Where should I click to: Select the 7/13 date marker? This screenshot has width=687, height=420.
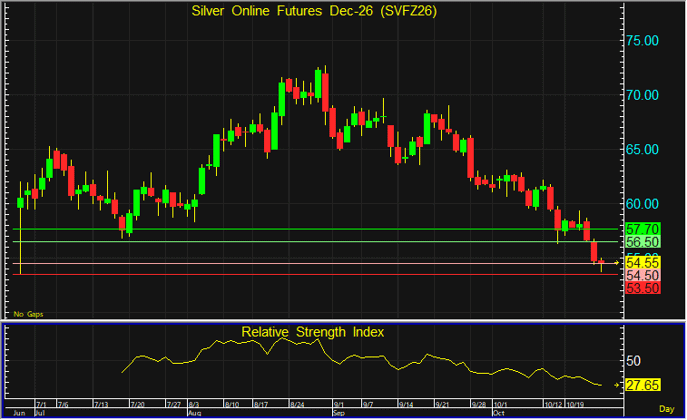coord(101,404)
